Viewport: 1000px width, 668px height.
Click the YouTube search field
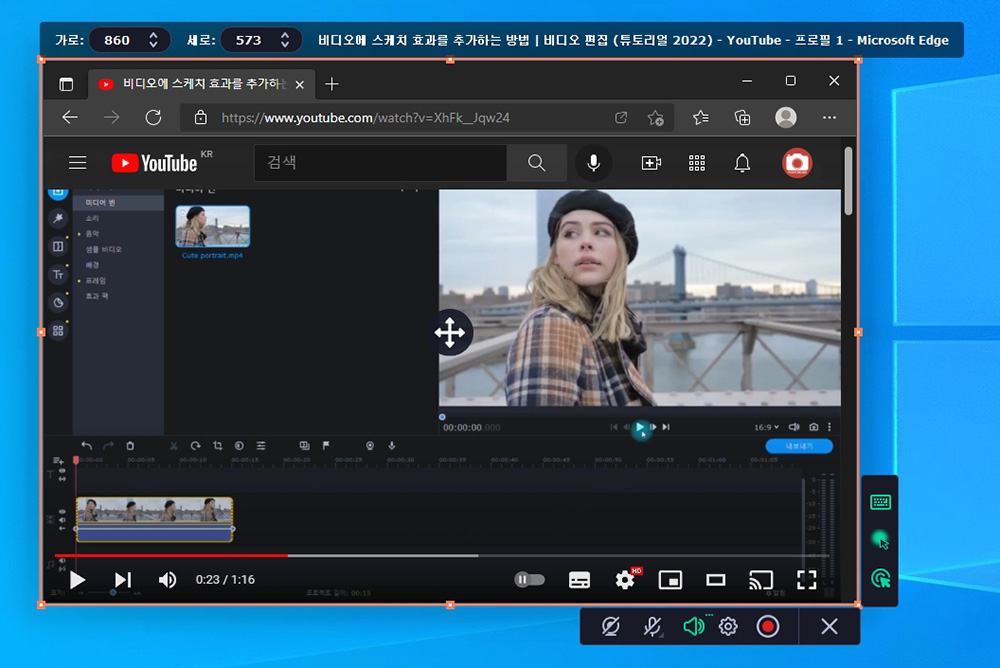(x=381, y=163)
